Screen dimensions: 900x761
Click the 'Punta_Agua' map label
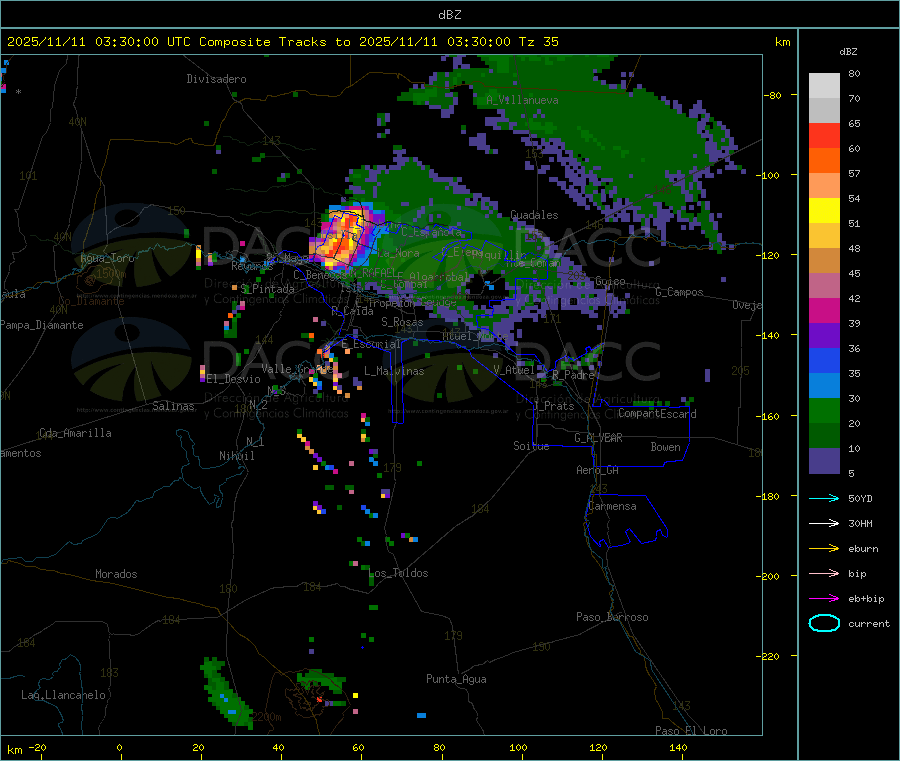[x=456, y=679]
